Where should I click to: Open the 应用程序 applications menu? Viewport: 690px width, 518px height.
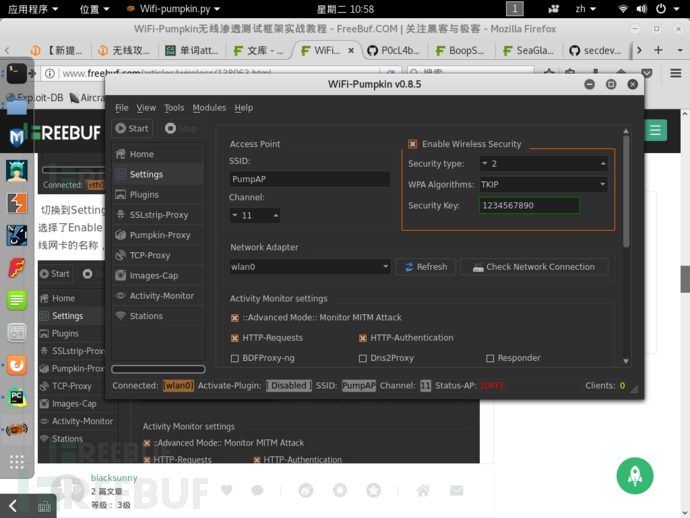point(33,9)
